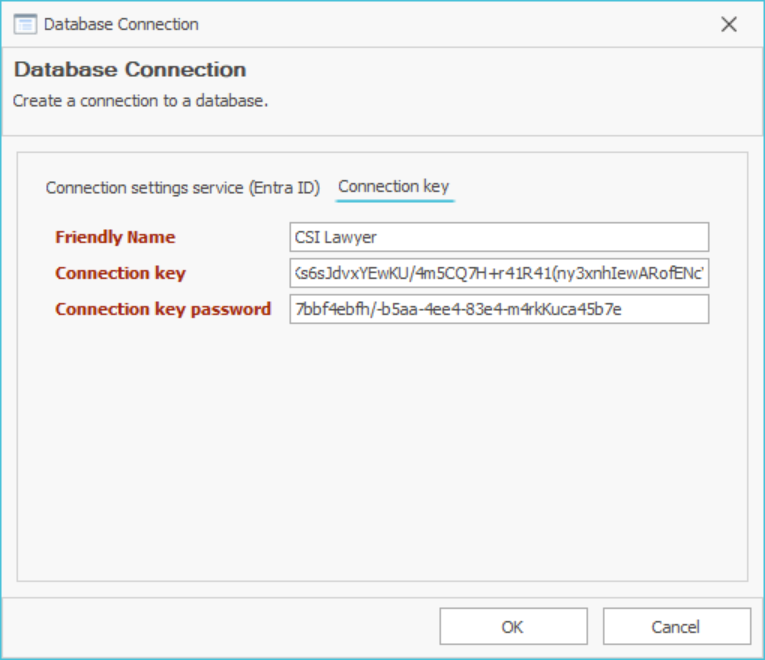
Task: Confirm the connection with OK
Action: 513,627
